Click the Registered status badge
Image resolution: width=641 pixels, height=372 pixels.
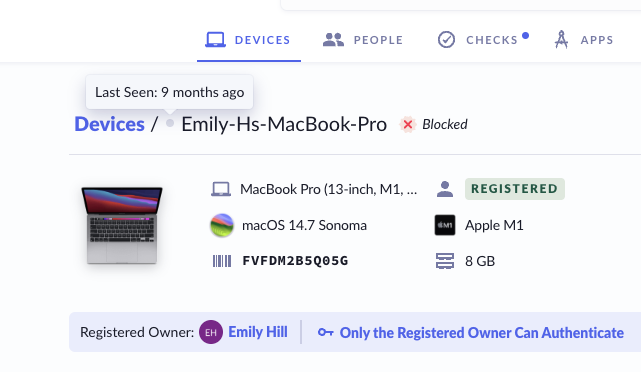515,189
